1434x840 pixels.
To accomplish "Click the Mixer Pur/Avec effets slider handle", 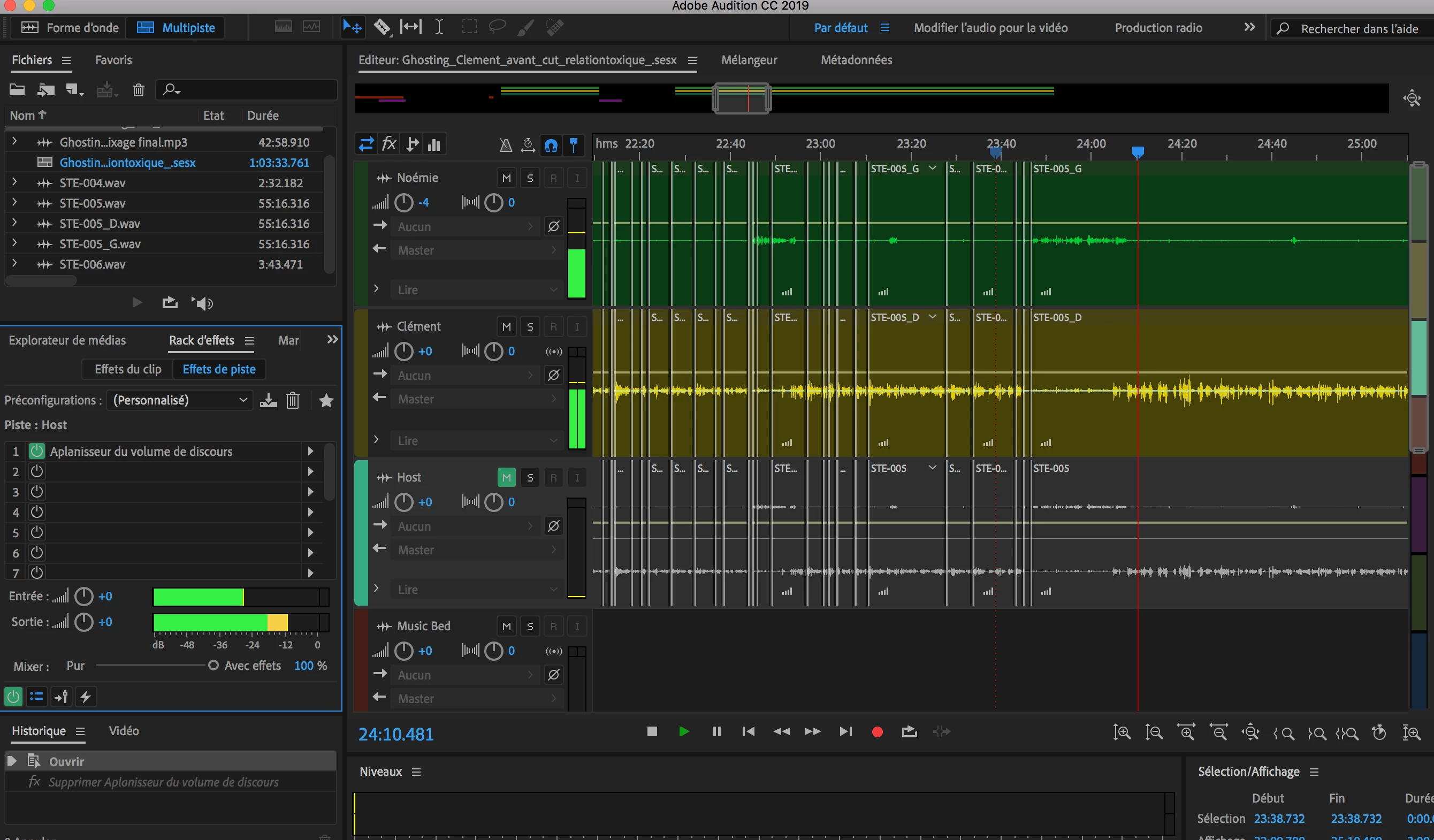I will pyautogui.click(x=213, y=665).
